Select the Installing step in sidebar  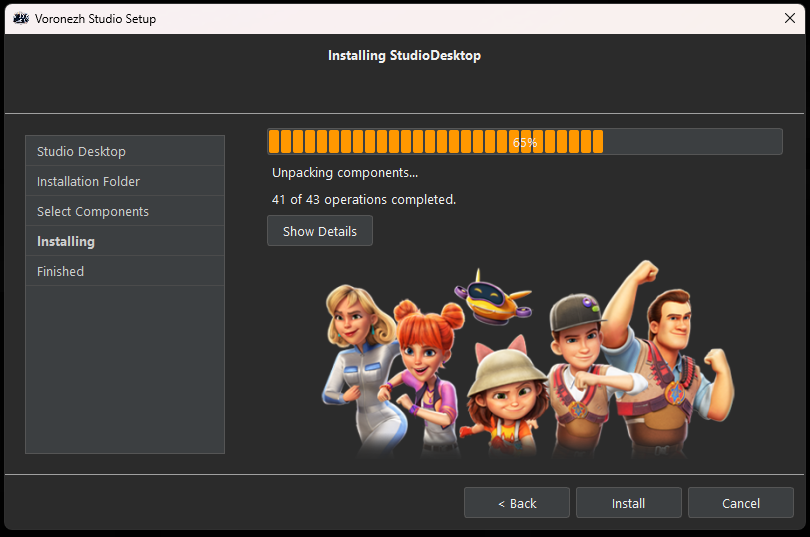(x=124, y=241)
